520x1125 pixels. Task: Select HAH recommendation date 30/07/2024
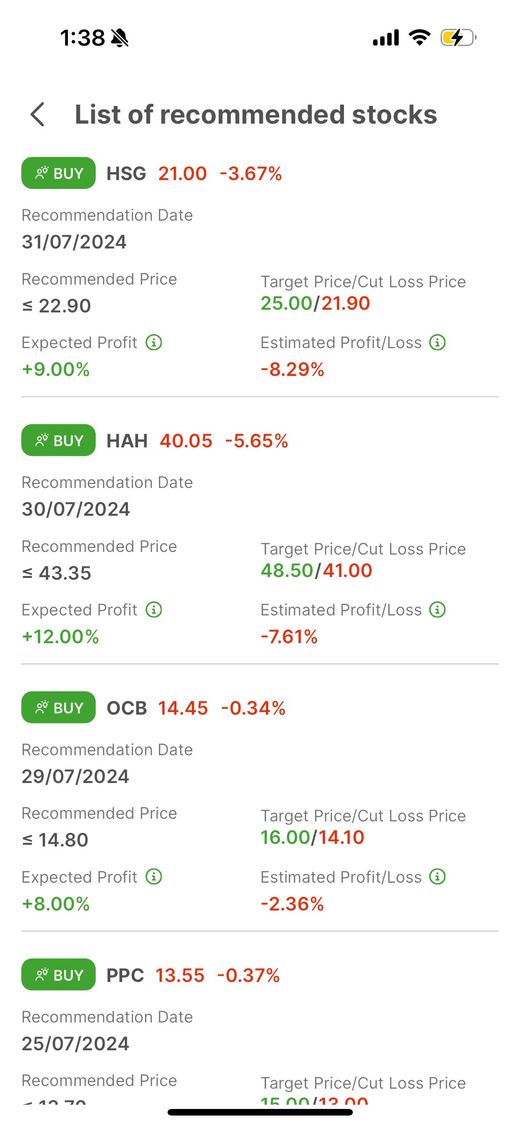tap(76, 509)
